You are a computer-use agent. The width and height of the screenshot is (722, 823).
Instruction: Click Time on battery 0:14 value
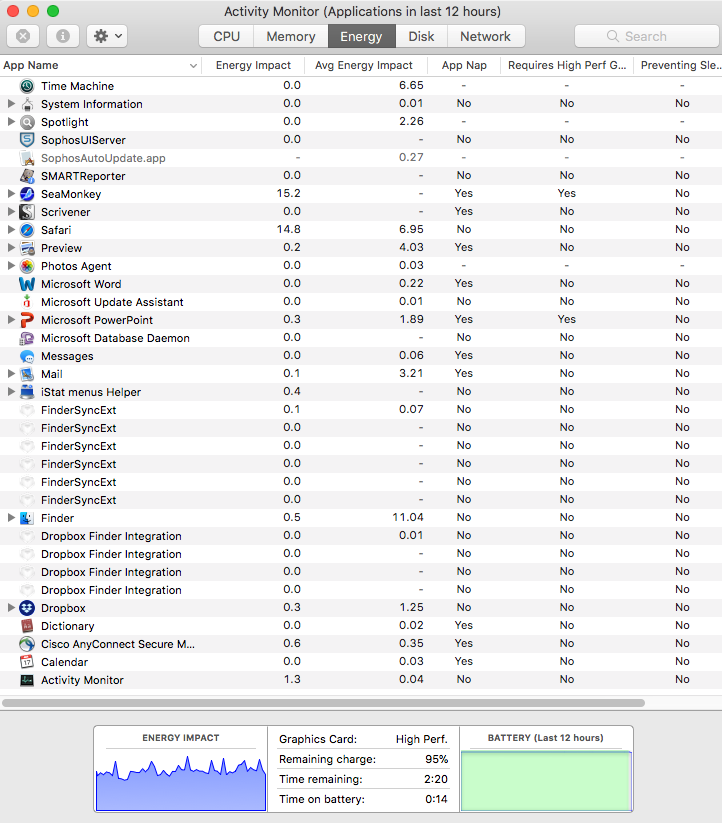tap(436, 799)
